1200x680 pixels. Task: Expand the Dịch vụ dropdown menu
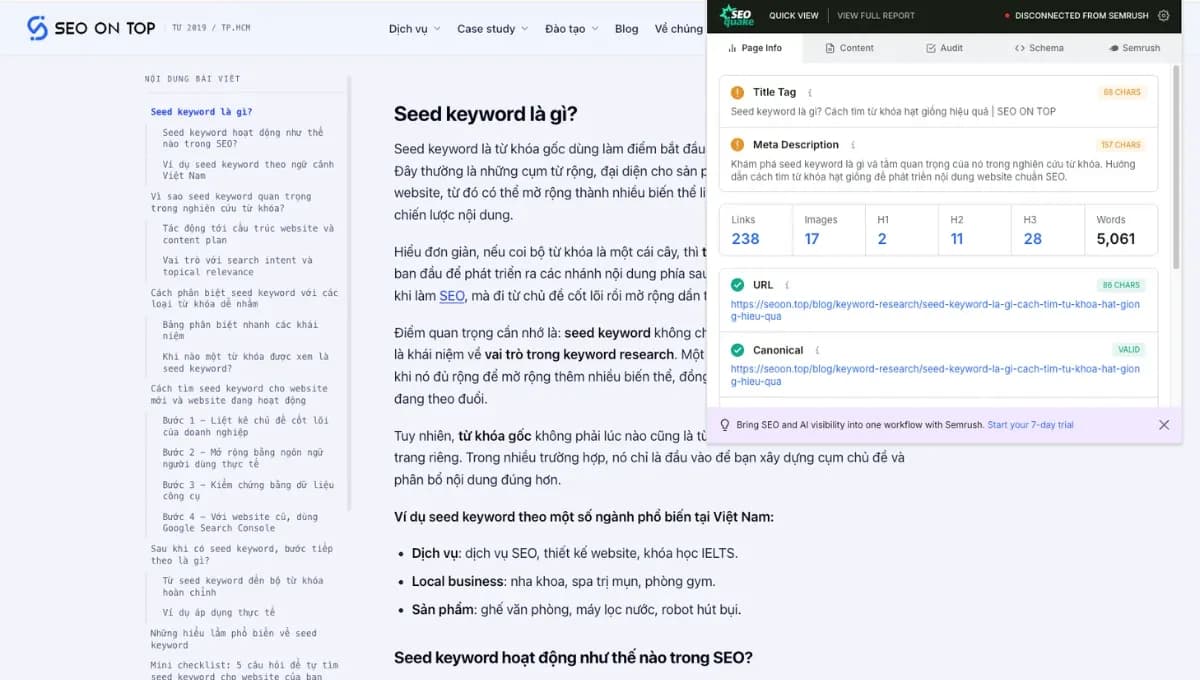click(414, 29)
